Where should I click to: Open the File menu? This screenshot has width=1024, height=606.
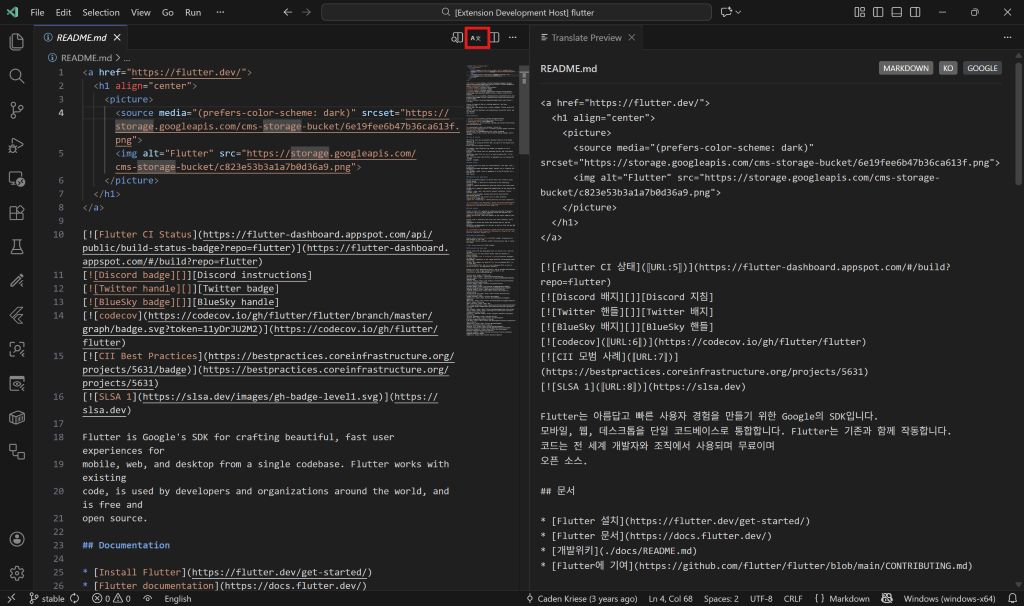(37, 12)
